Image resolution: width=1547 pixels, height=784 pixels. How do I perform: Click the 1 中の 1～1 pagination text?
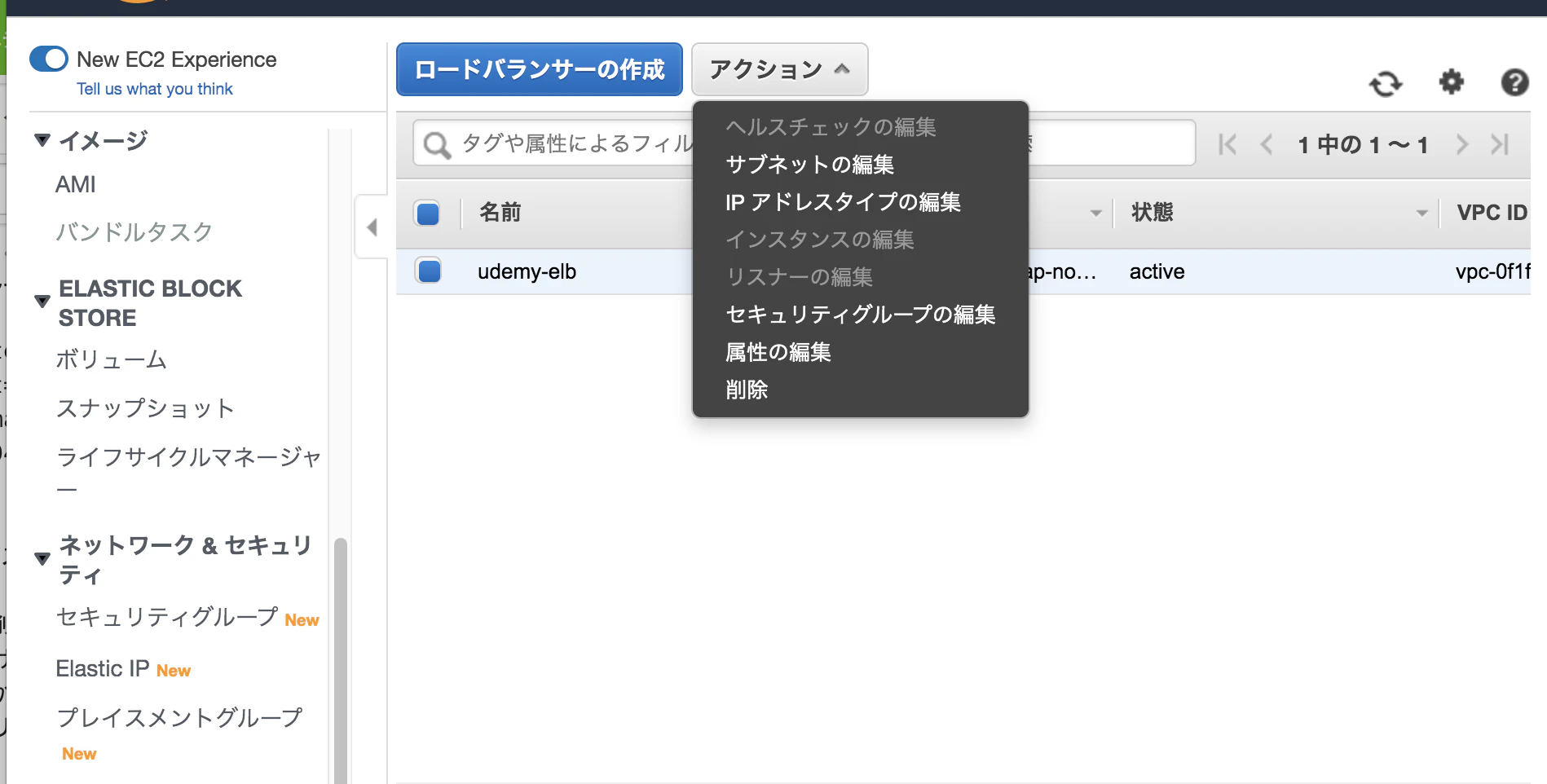click(1363, 145)
